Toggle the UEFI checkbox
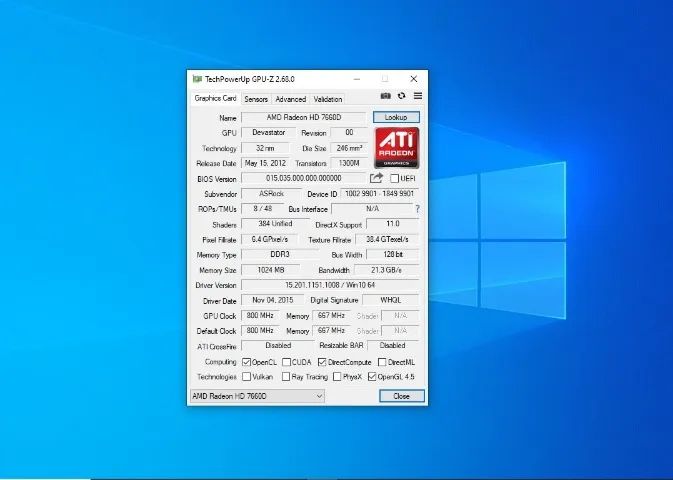Screen dimensions: 673x480 [x=394, y=178]
